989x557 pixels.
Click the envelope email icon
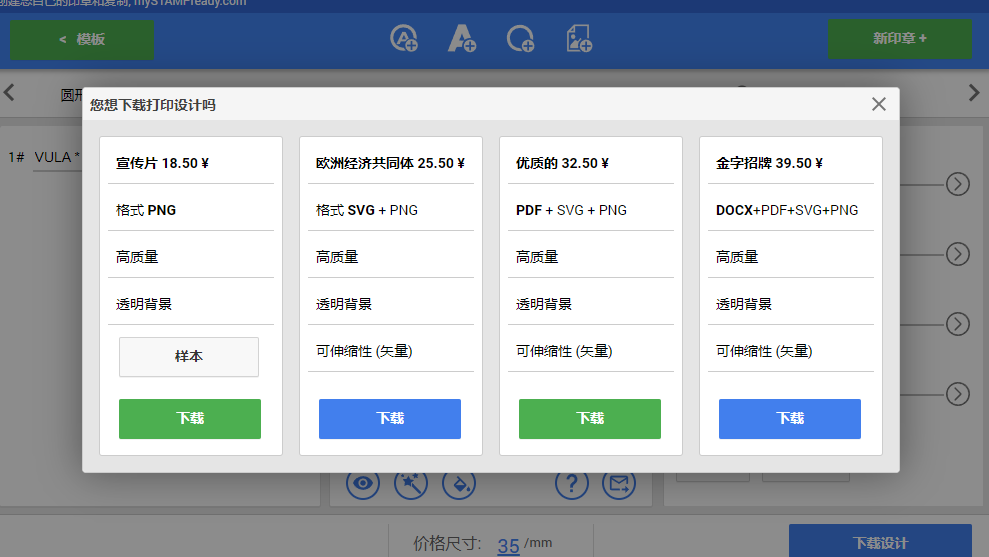(x=619, y=485)
